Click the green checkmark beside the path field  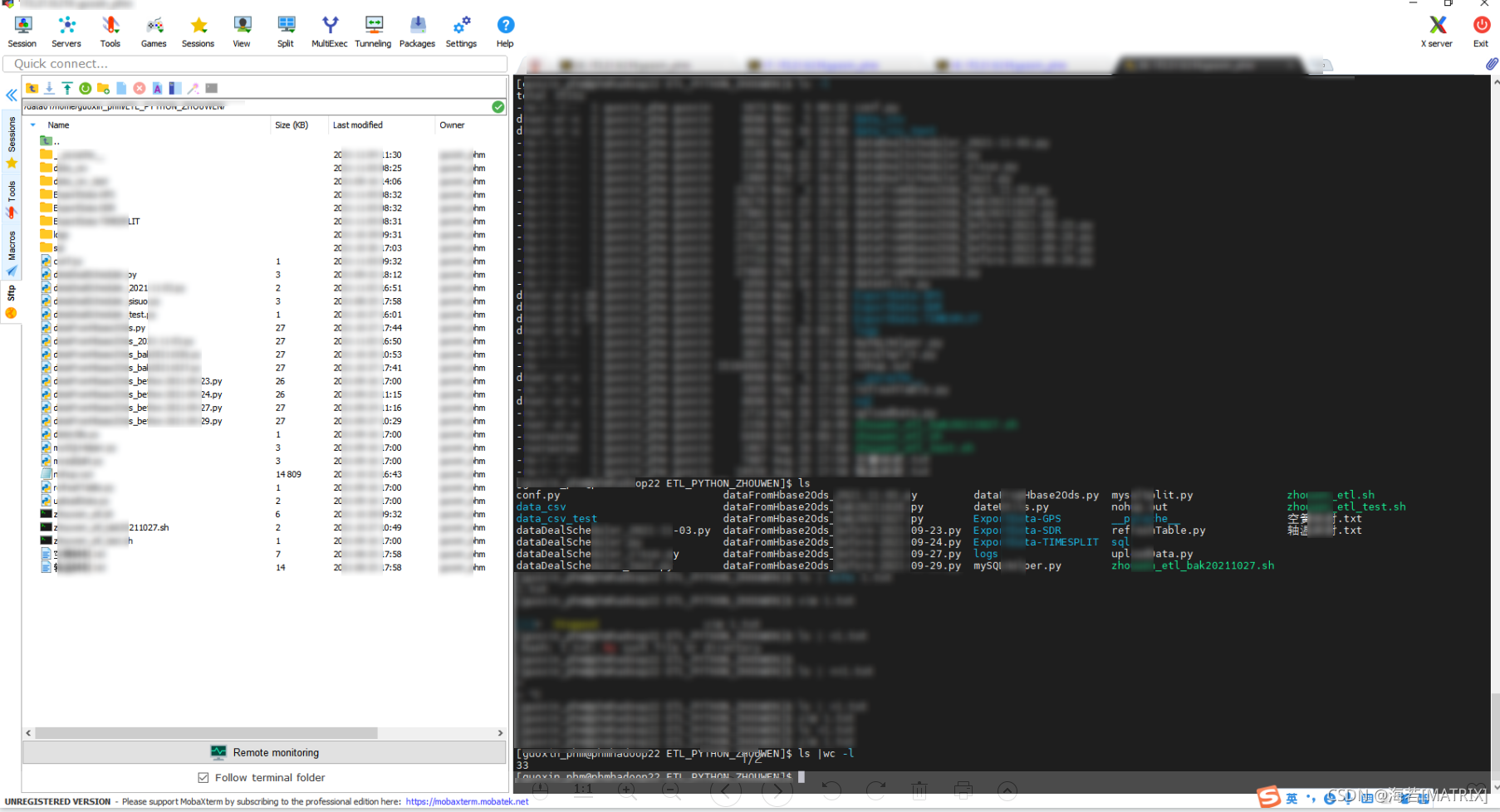click(498, 106)
